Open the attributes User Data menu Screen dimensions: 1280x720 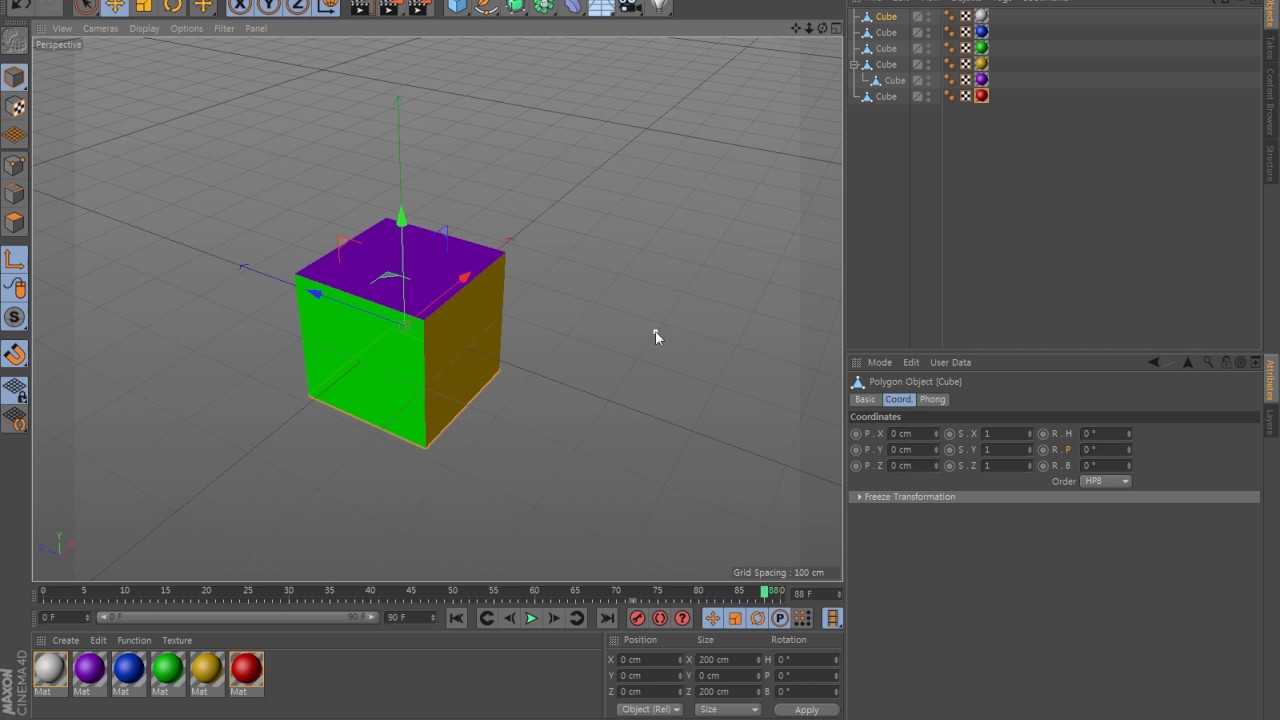pos(950,362)
